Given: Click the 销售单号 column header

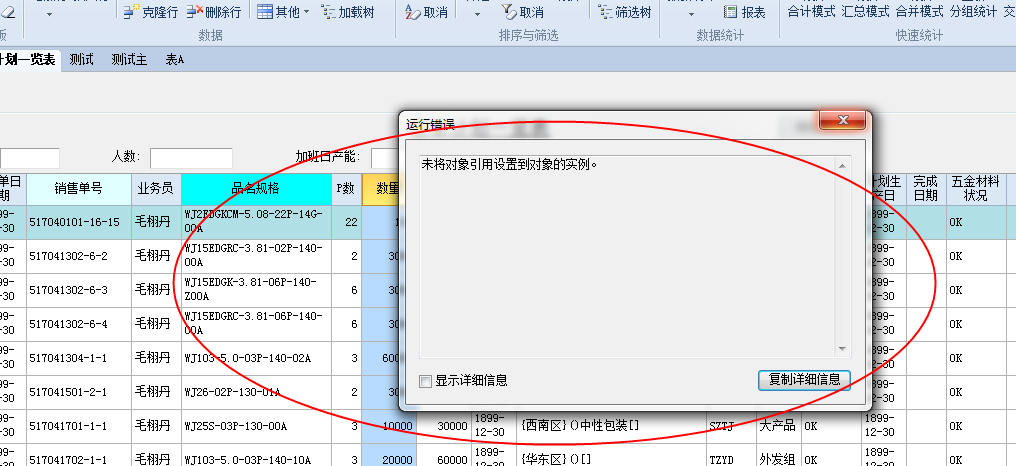Looking at the screenshot, I should (x=78, y=189).
